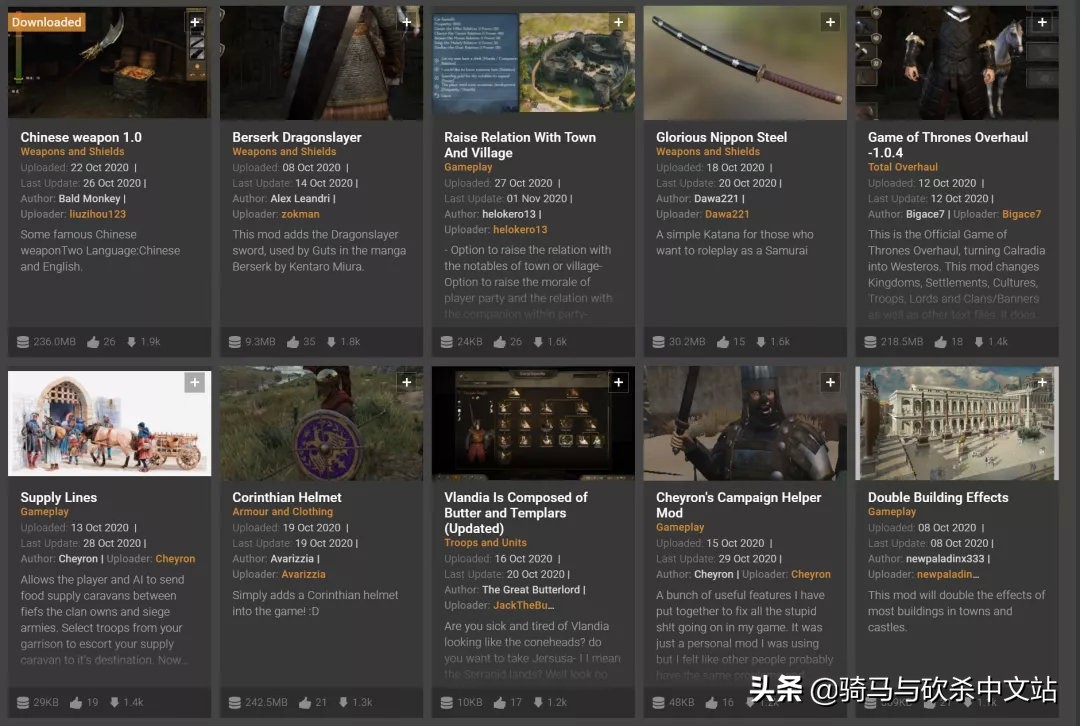The image size is (1080, 726).
Task: Select the Total Overhaul category link
Action: click(902, 167)
